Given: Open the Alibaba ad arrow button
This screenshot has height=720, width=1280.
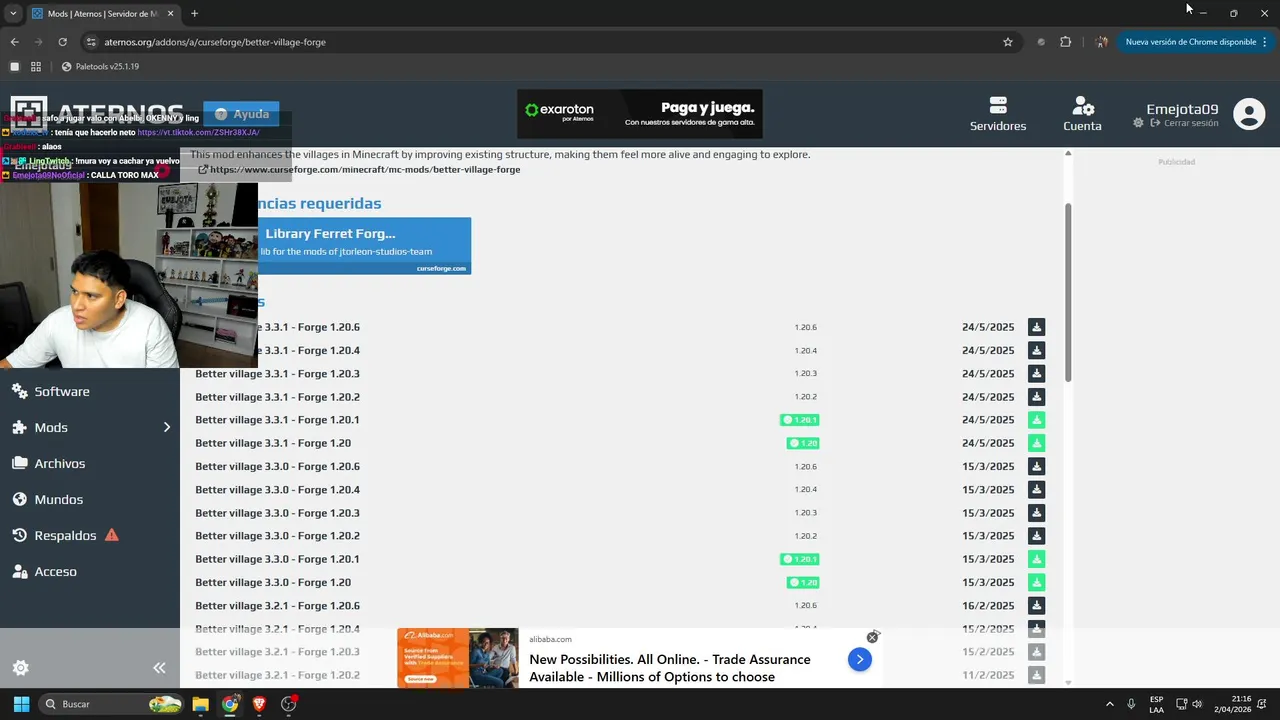Looking at the screenshot, I should (859, 659).
